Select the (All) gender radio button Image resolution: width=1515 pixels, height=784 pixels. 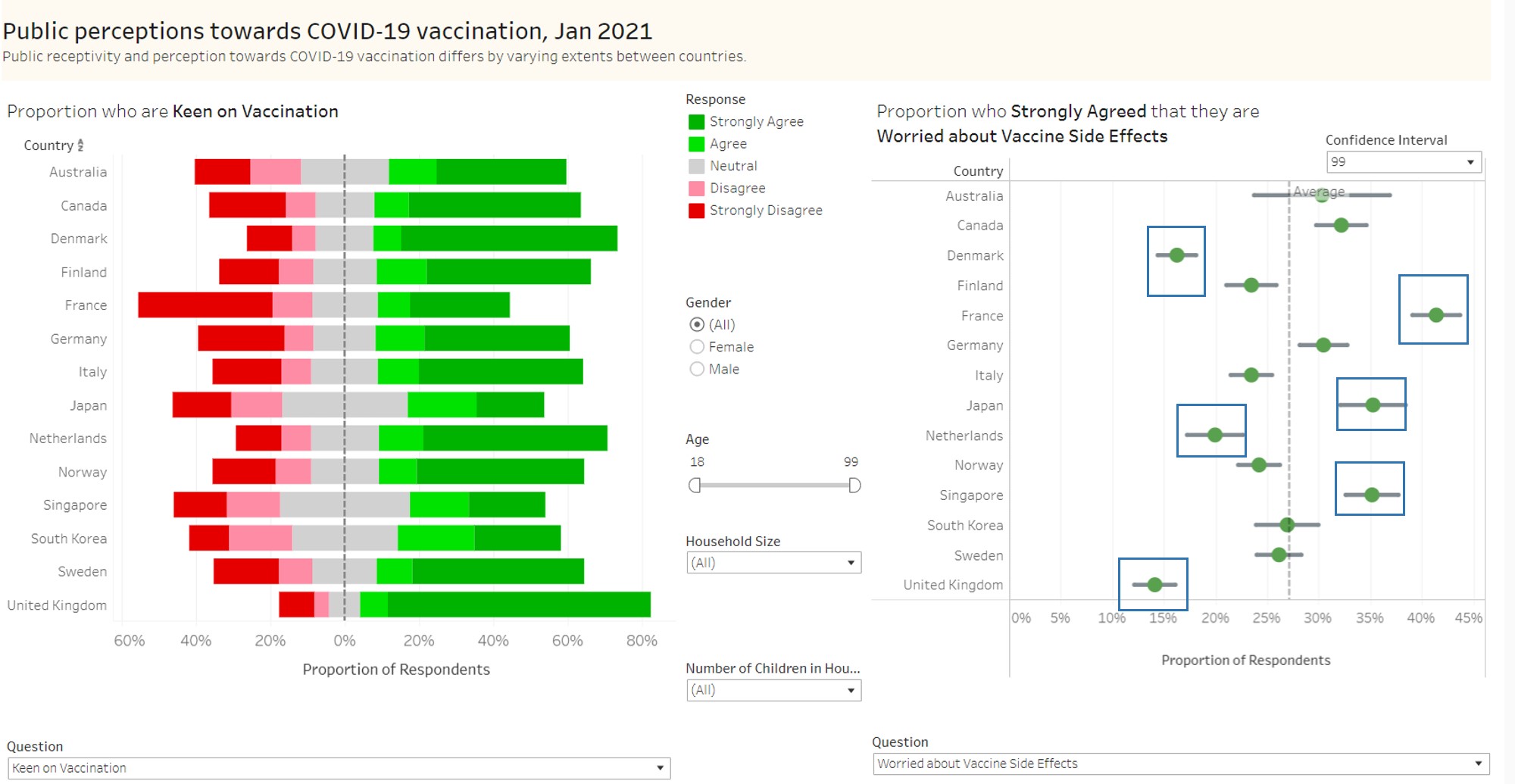pos(695,324)
